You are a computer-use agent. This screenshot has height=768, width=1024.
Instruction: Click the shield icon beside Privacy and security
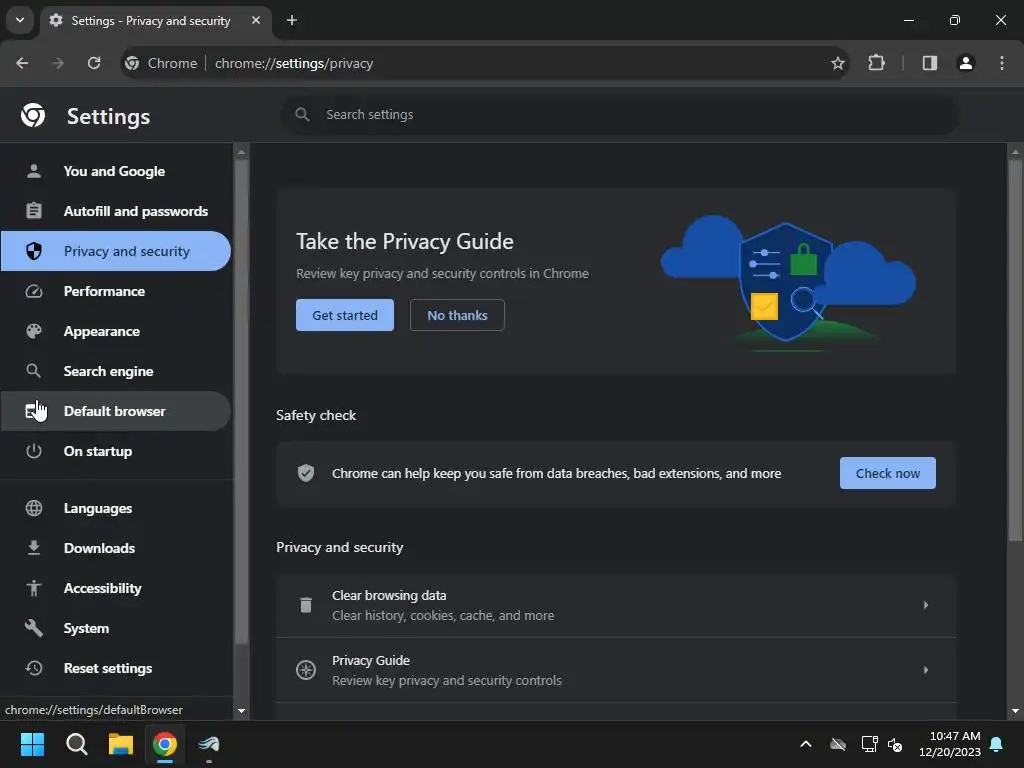point(33,251)
